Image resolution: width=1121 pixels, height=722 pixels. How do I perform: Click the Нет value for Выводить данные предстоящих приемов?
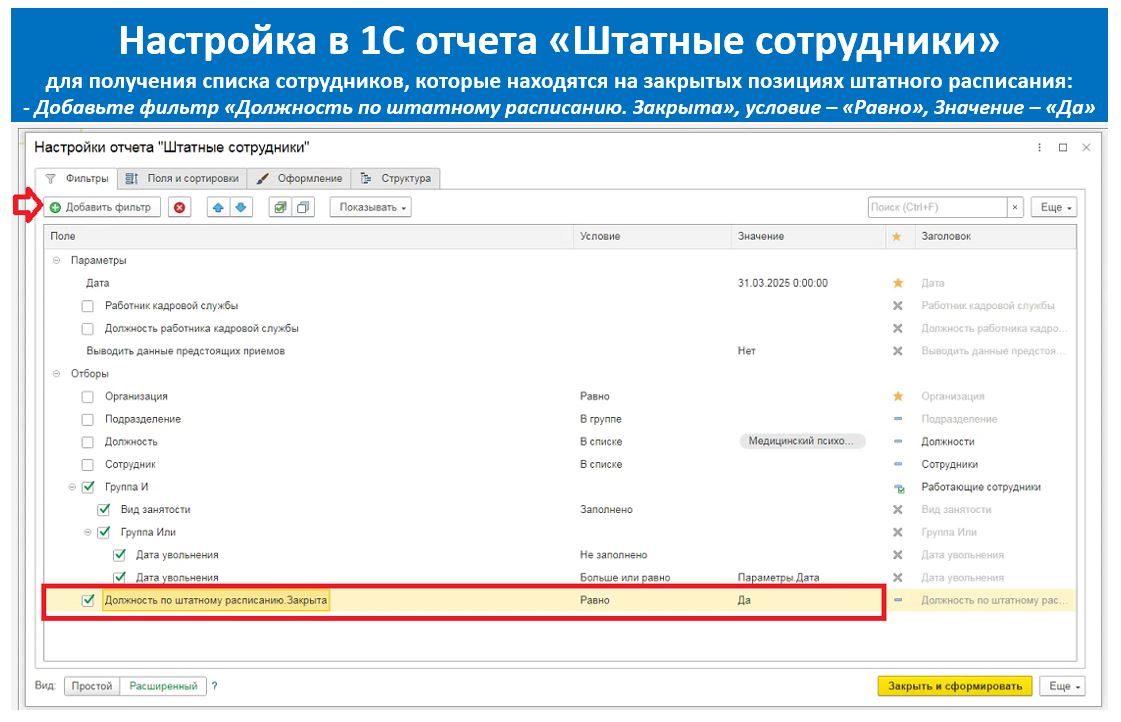746,351
